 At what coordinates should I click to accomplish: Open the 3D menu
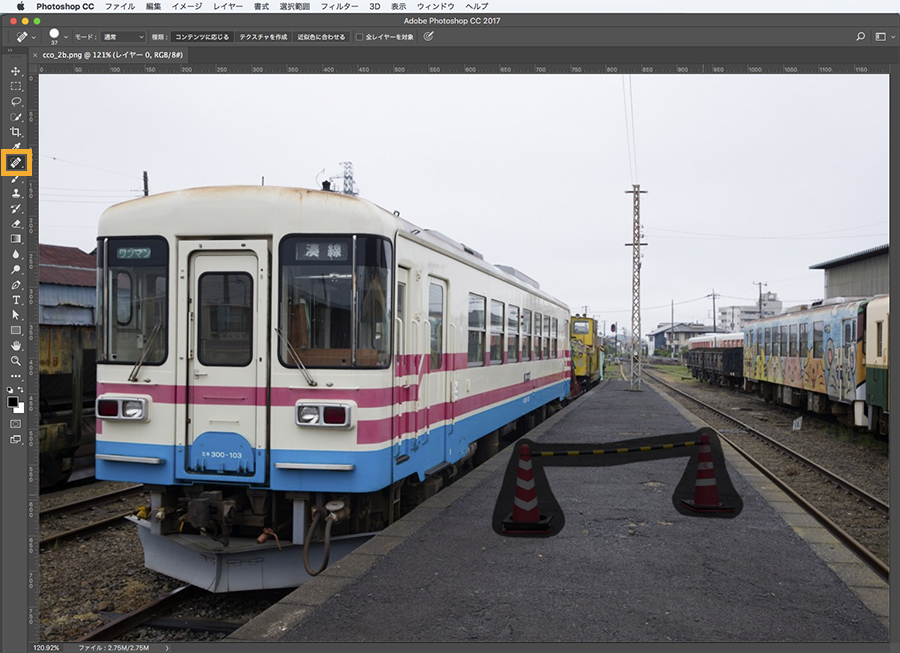(x=375, y=6)
